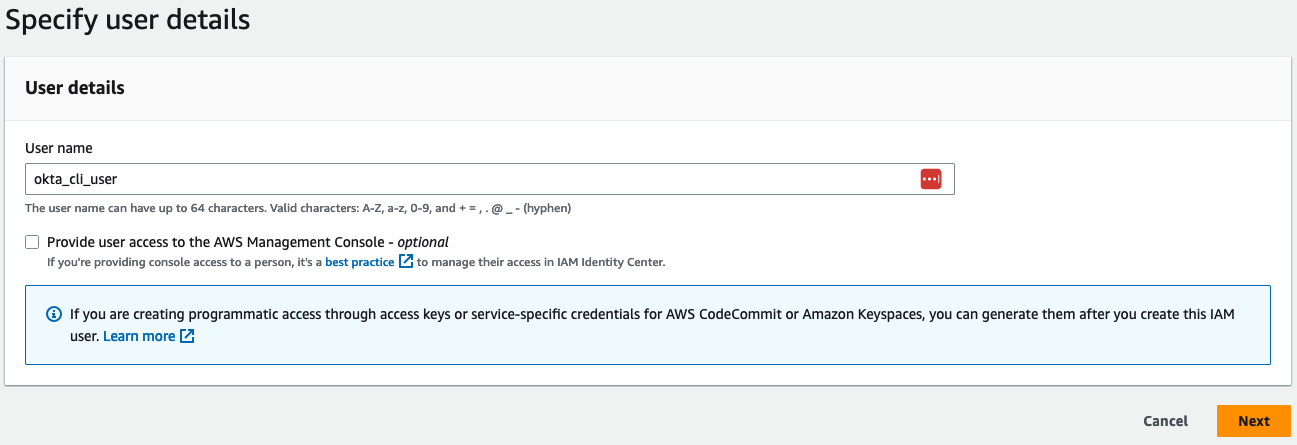This screenshot has height=445, width=1297.
Task: Click the italic "optional" word
Action: pos(423,242)
